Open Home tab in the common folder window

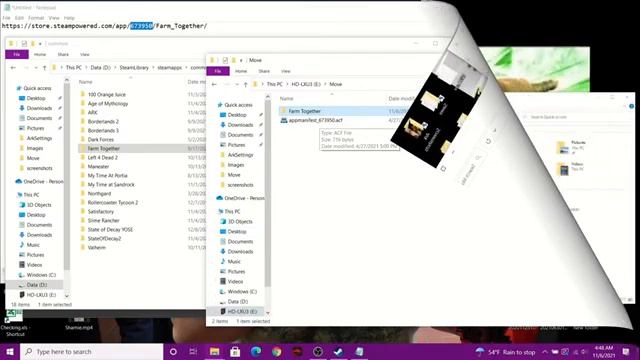click(40, 54)
